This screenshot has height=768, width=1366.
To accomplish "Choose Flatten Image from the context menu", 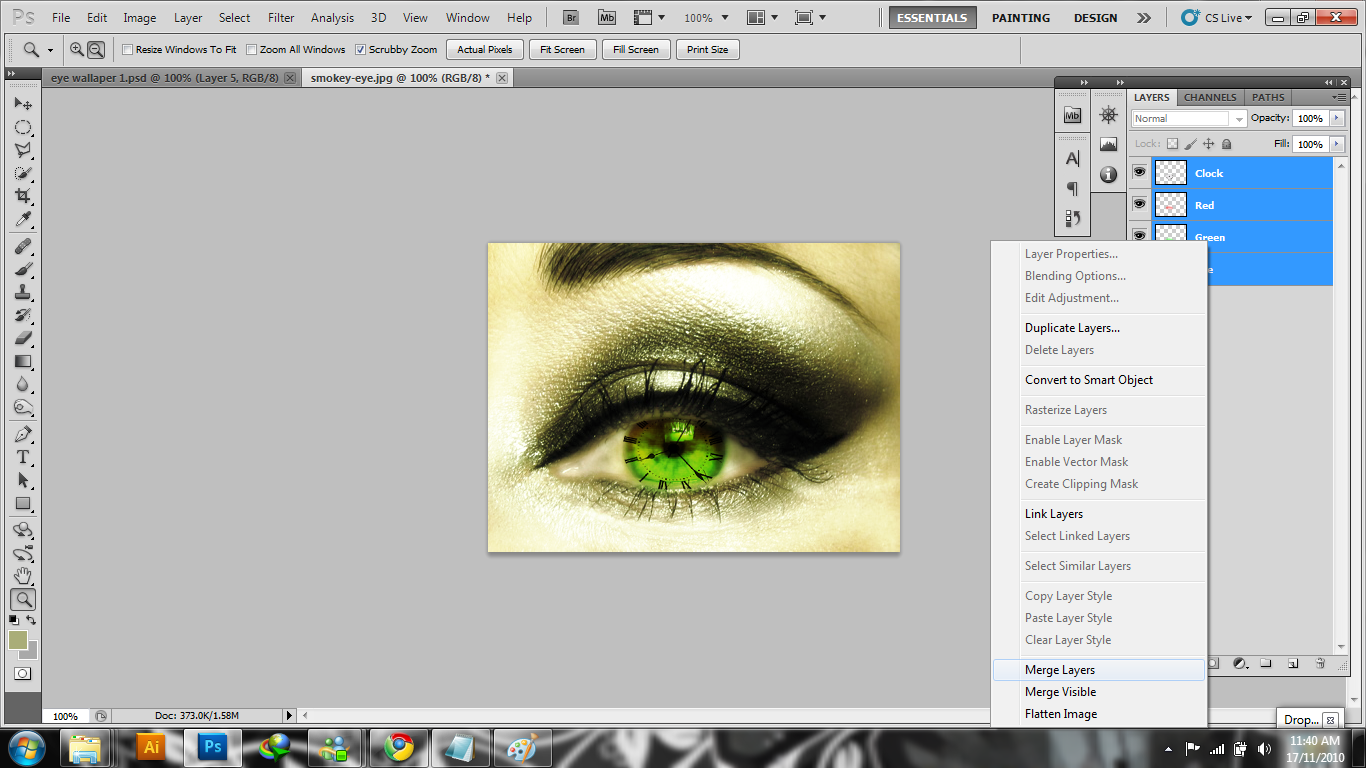I will click(x=1061, y=713).
